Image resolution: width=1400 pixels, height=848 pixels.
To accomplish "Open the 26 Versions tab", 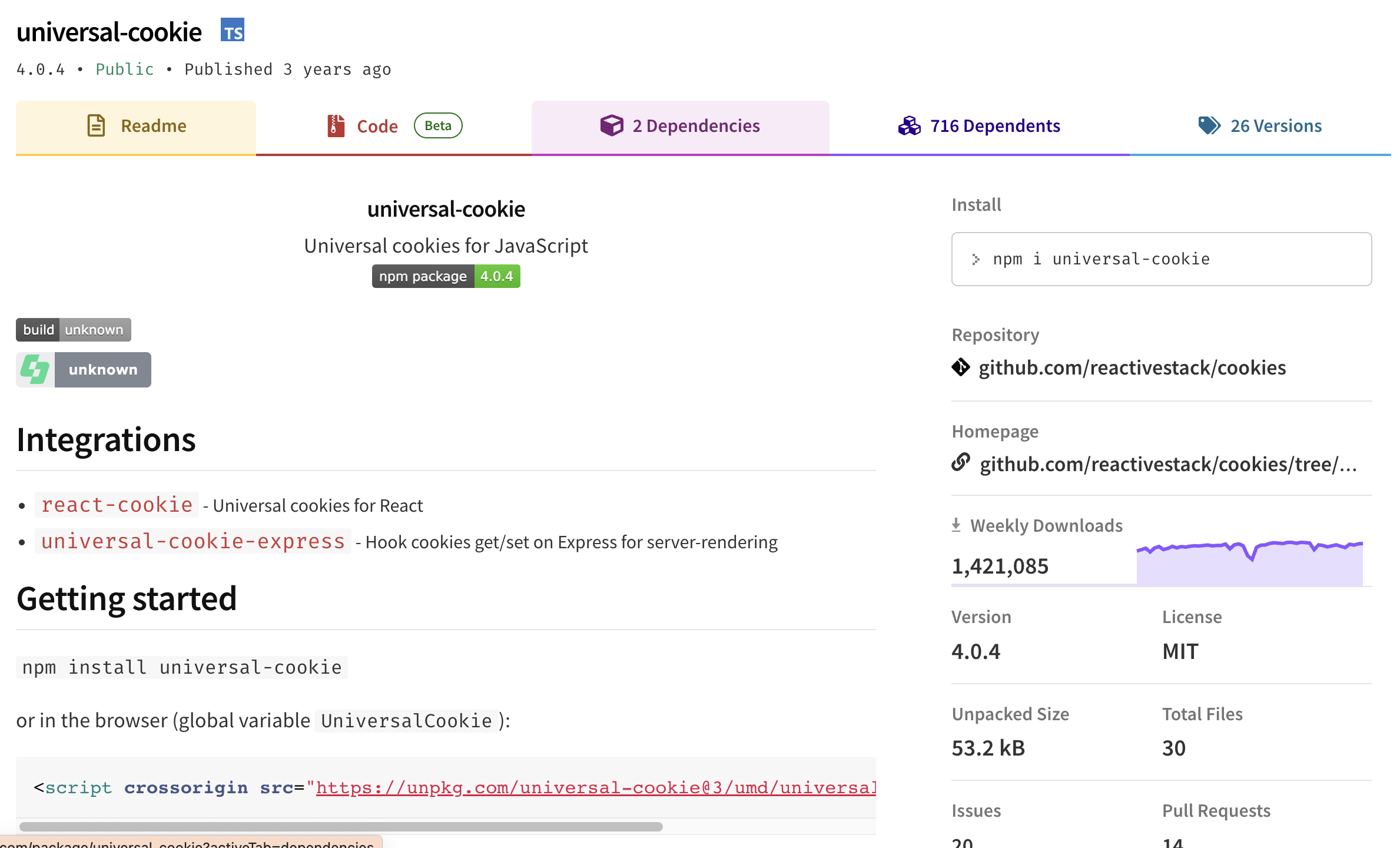I will point(1275,126).
